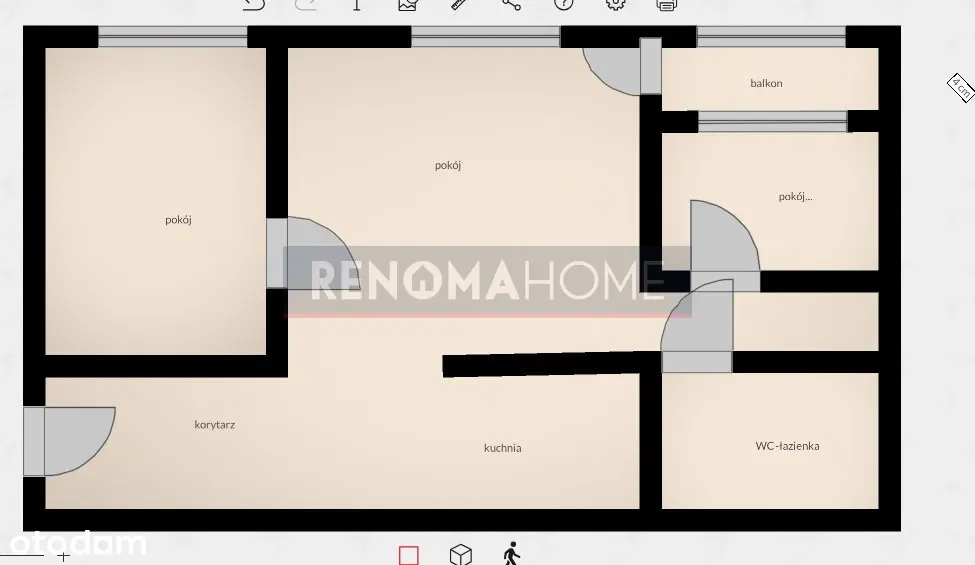
Task: Click the undo arrow icon
Action: (254, 4)
